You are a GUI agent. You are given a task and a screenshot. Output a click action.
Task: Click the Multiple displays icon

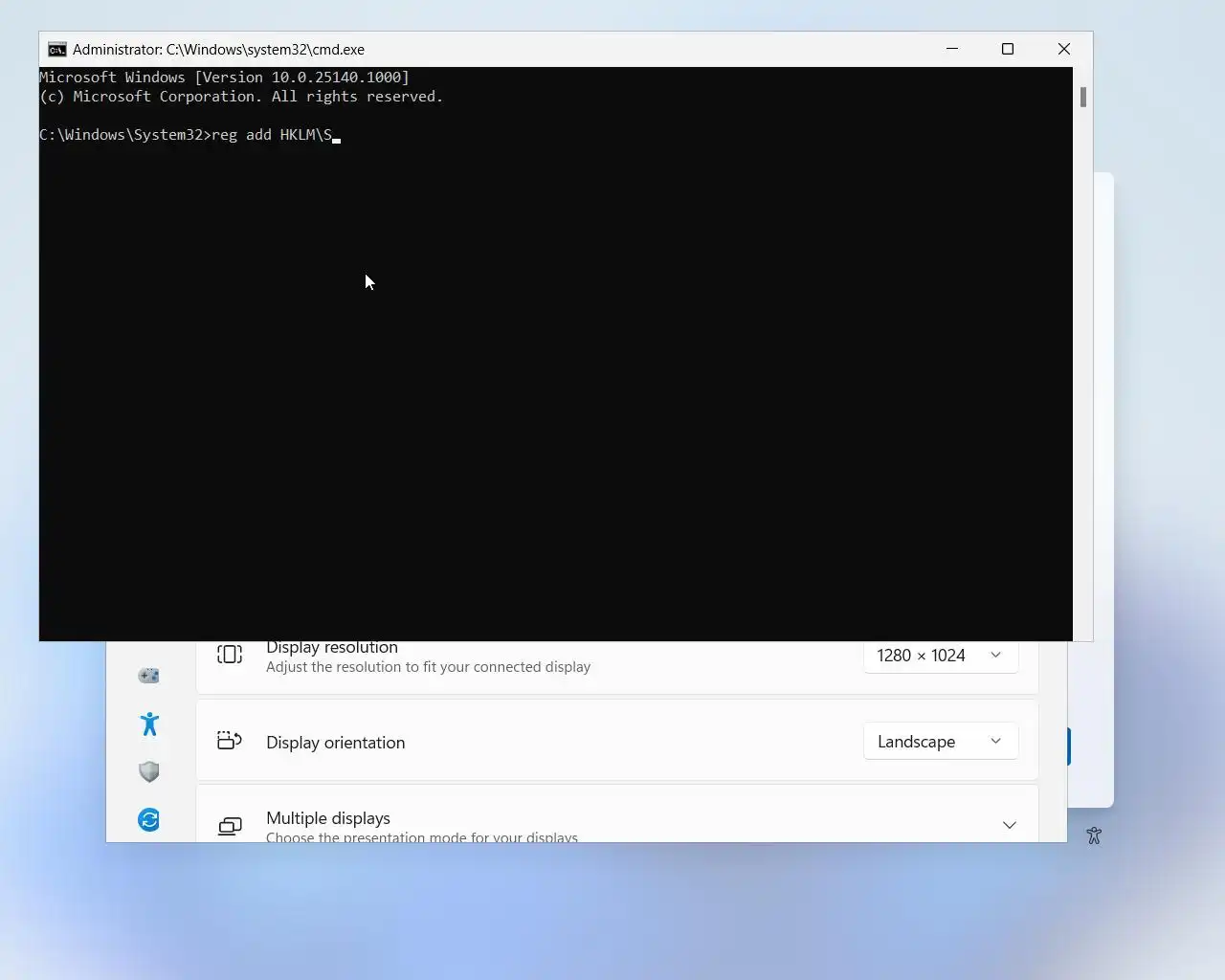pyautogui.click(x=230, y=825)
